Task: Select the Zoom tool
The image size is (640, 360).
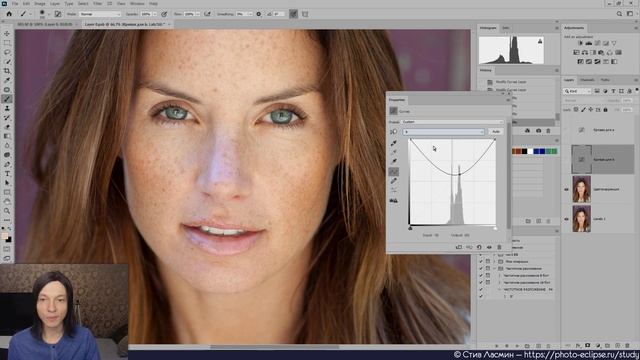Action: (7, 211)
